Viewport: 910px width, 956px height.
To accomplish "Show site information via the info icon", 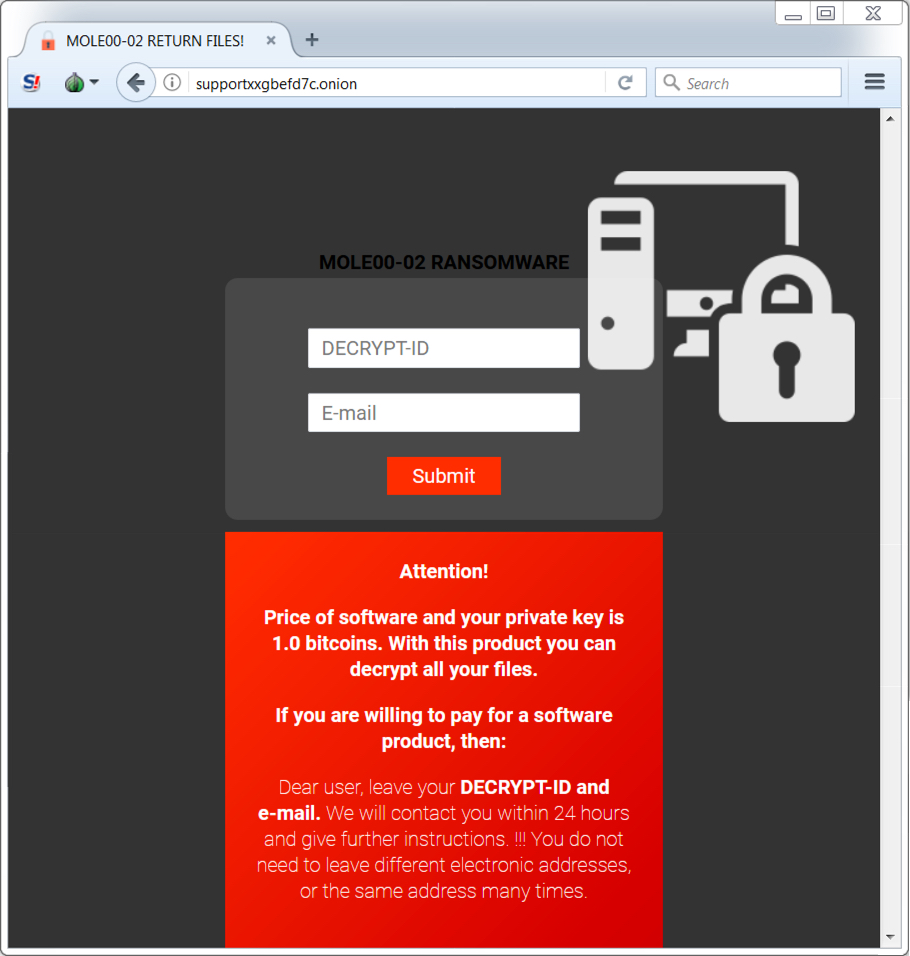I will click(172, 82).
